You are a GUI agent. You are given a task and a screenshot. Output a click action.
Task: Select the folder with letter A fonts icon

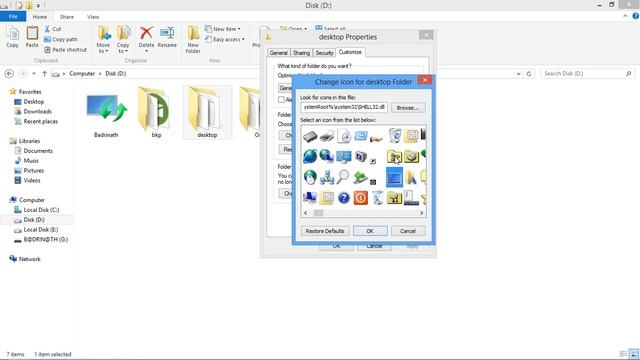pyautogui.click(x=411, y=177)
